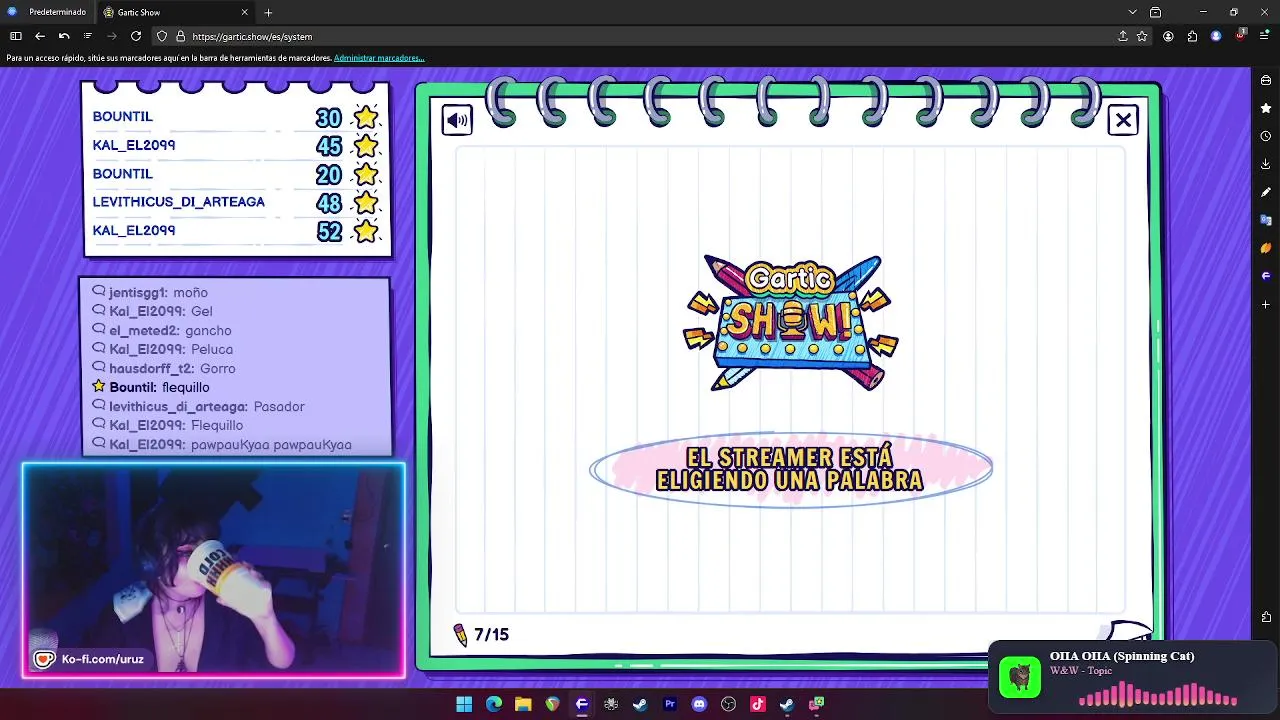Open Discord from the taskbar
Image resolution: width=1280 pixels, height=720 pixels.
pos(699,704)
